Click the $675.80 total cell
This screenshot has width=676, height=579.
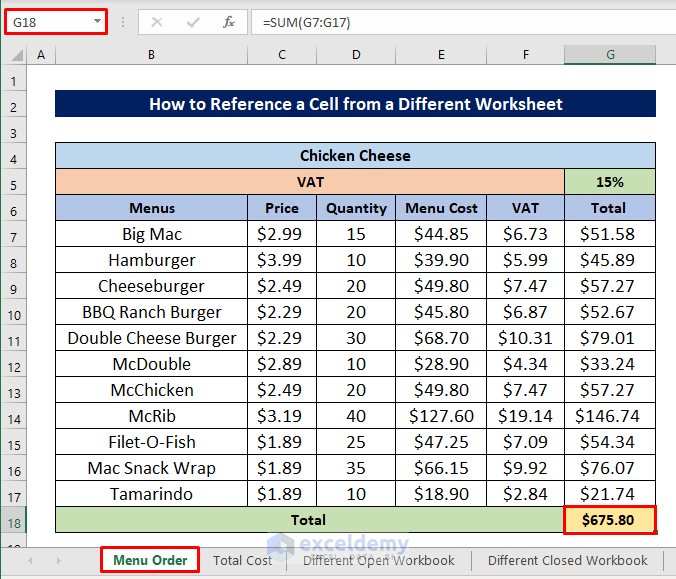coord(610,521)
